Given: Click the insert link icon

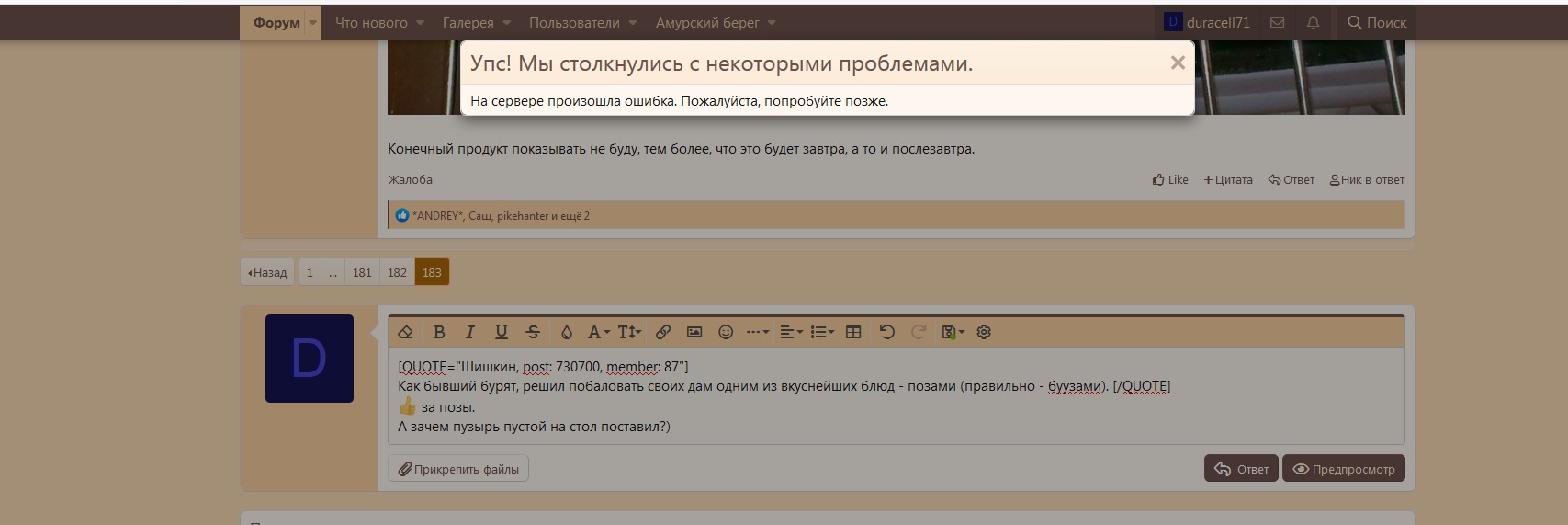Looking at the screenshot, I should (663, 332).
